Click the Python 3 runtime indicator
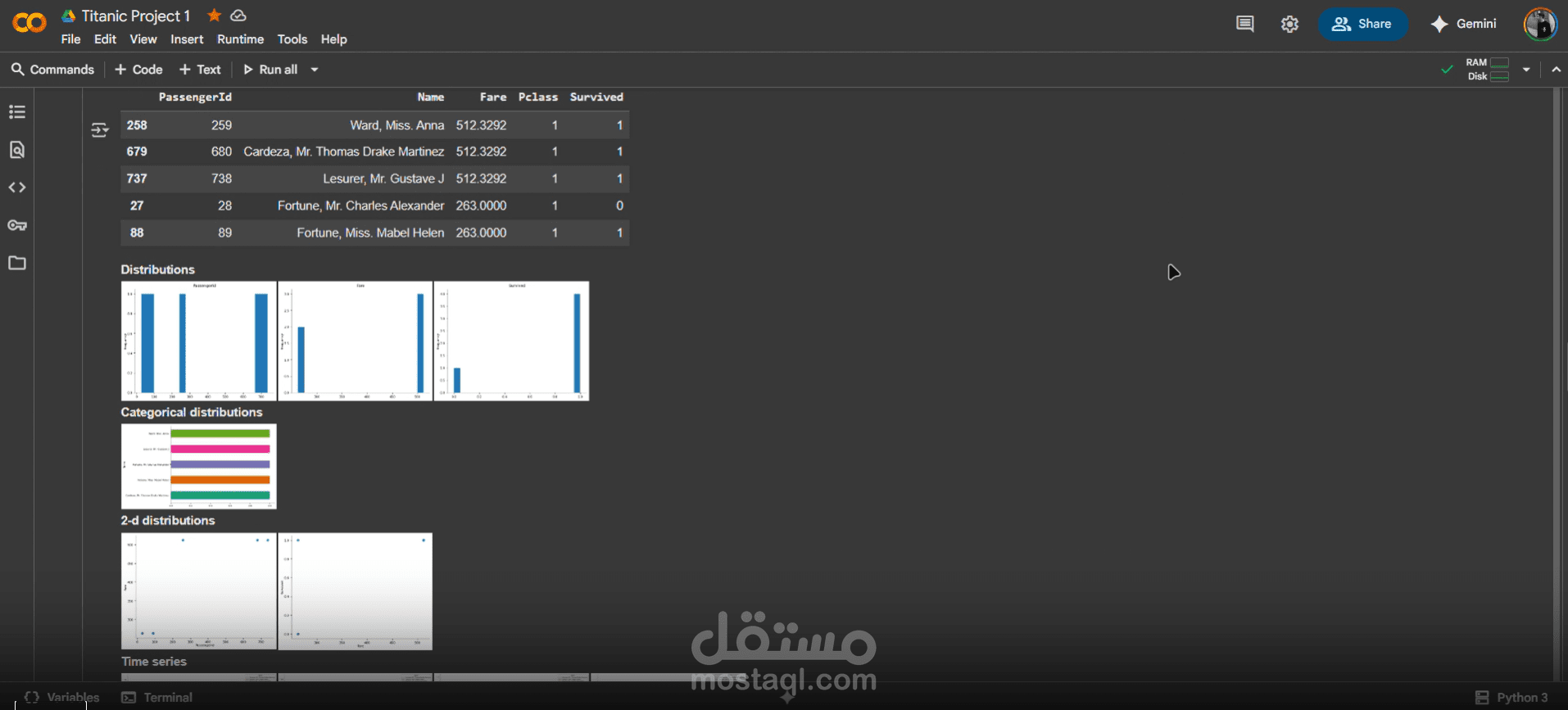1568x710 pixels. [x=1511, y=698]
